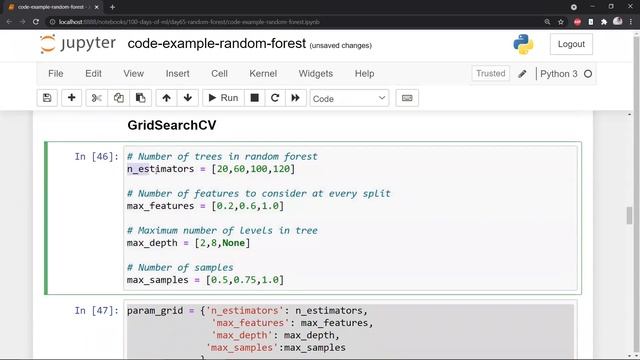The width and height of the screenshot is (640, 360).
Task: Bookmark this page star icon
Action: click(x=561, y=22)
